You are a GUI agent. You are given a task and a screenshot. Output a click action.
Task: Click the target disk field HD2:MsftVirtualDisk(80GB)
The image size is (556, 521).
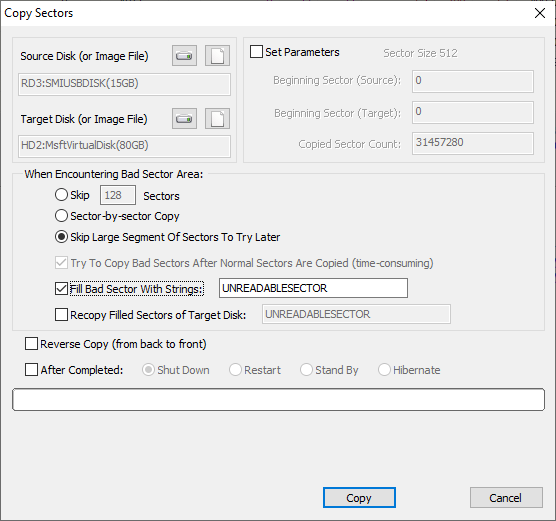pos(124,146)
